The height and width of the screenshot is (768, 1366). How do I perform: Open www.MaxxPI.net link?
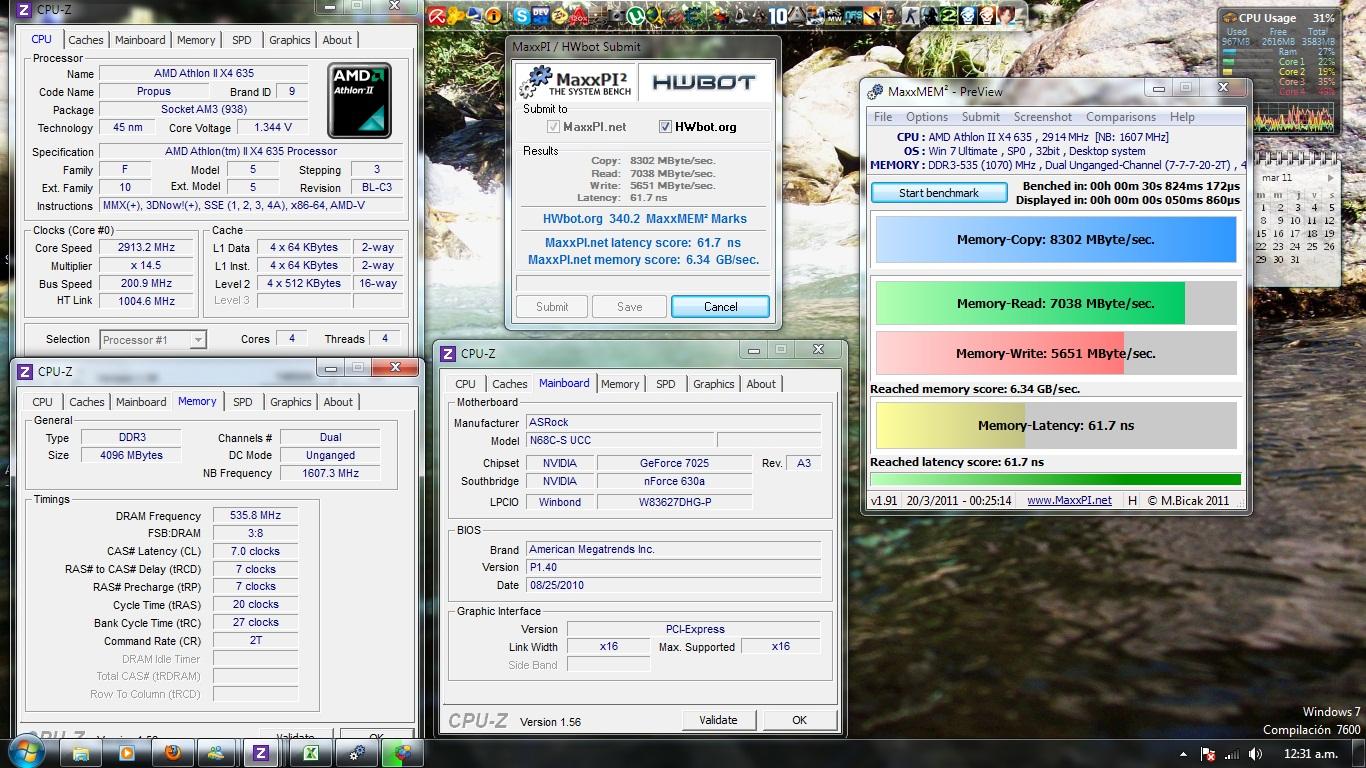click(x=1069, y=500)
